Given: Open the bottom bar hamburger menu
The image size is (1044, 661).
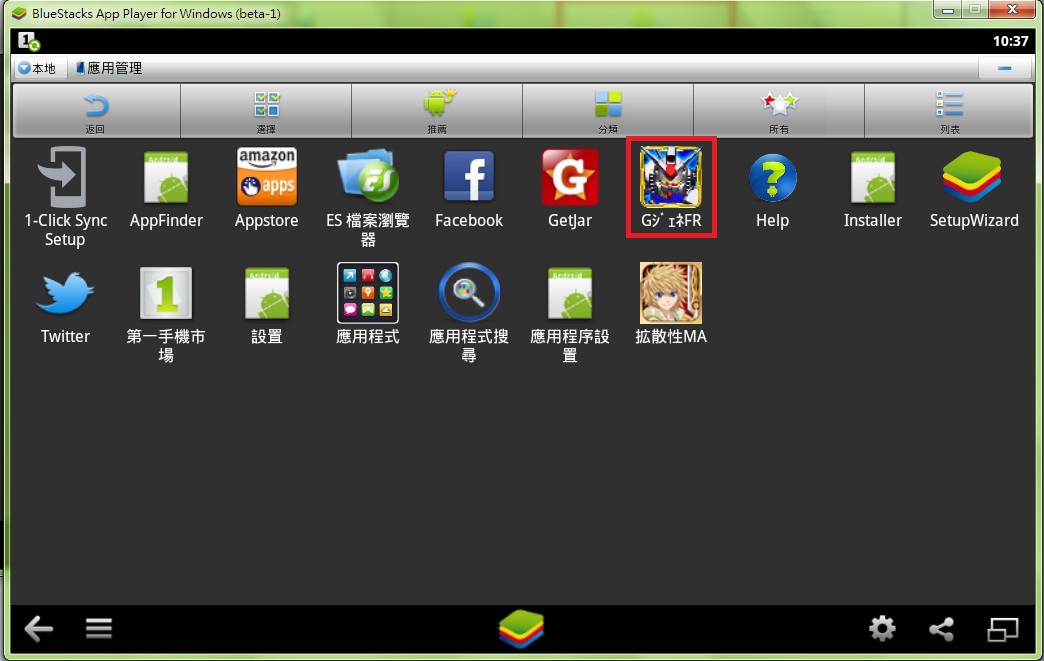Looking at the screenshot, I should click(99, 628).
